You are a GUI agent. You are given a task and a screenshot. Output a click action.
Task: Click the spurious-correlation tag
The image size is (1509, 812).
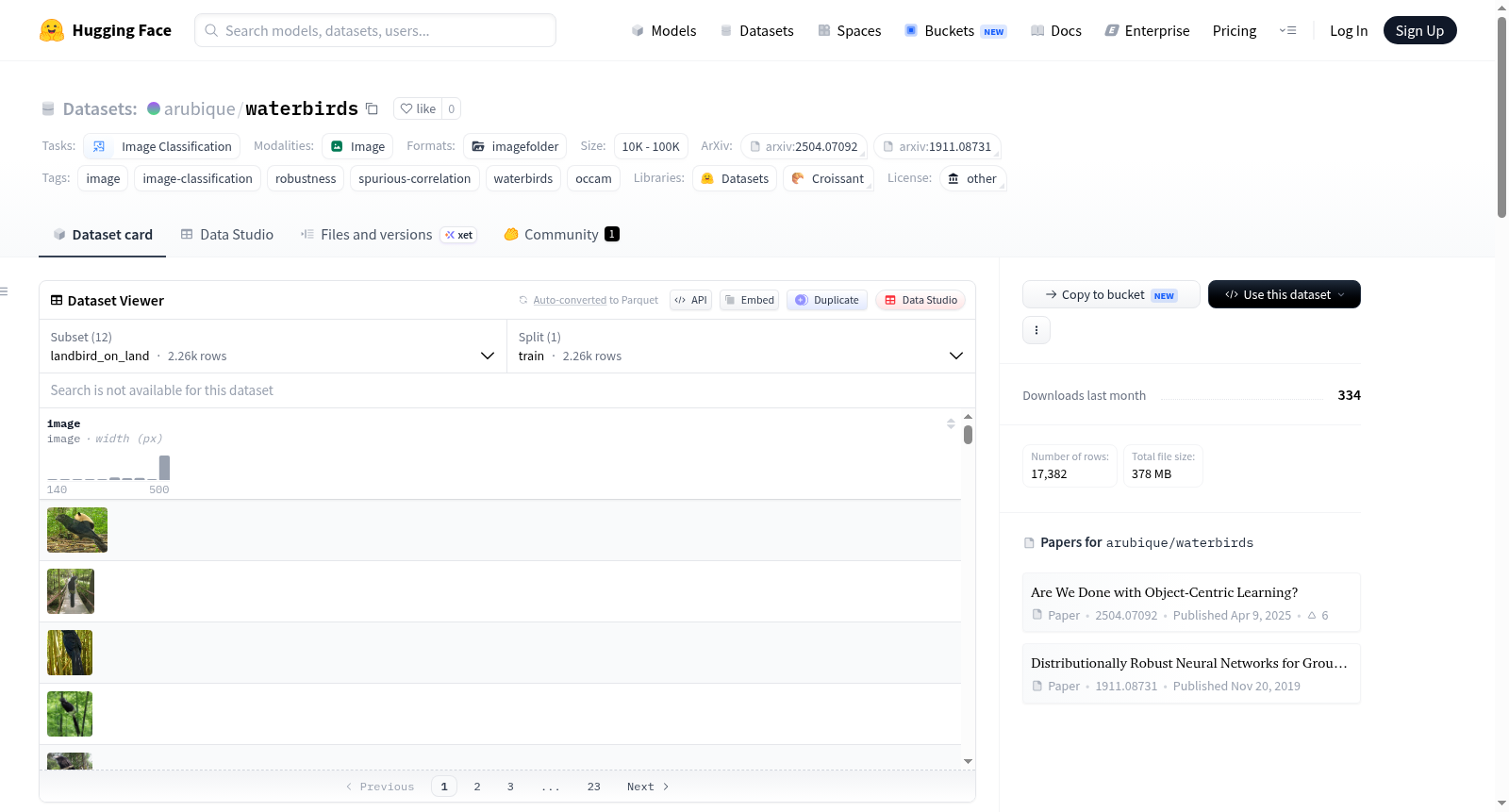pyautogui.click(x=415, y=178)
